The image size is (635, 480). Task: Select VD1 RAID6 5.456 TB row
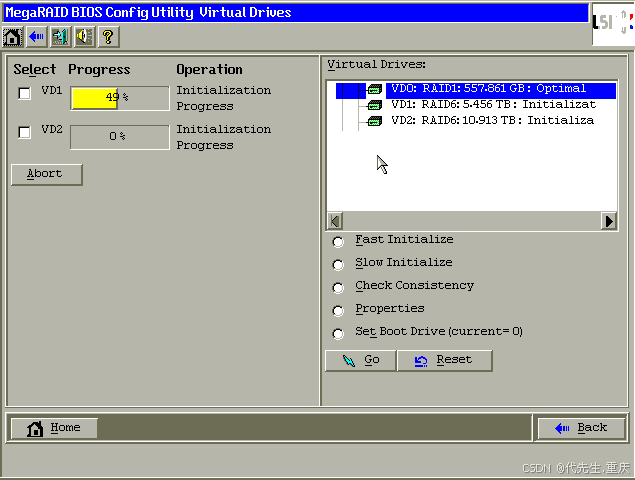pyautogui.click(x=494, y=105)
